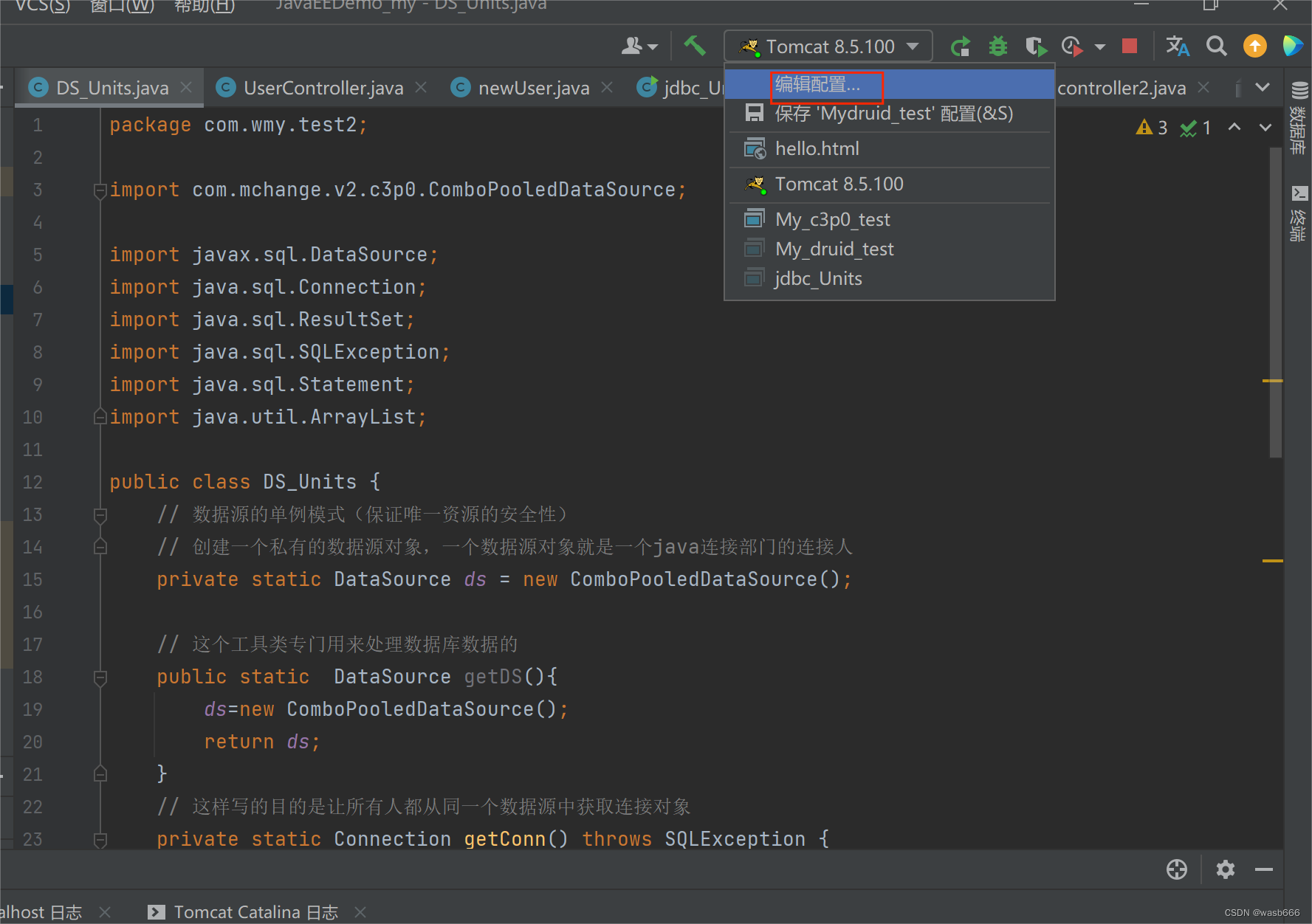Click the rerun application icon
1312x924 pixels.
961,46
